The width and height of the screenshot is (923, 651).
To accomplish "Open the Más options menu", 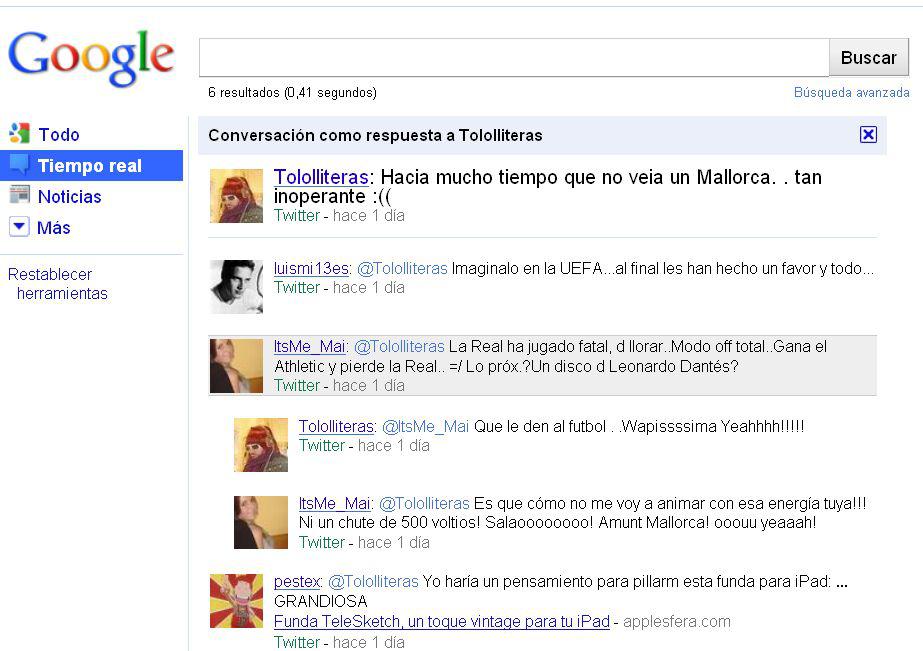I will (54, 228).
